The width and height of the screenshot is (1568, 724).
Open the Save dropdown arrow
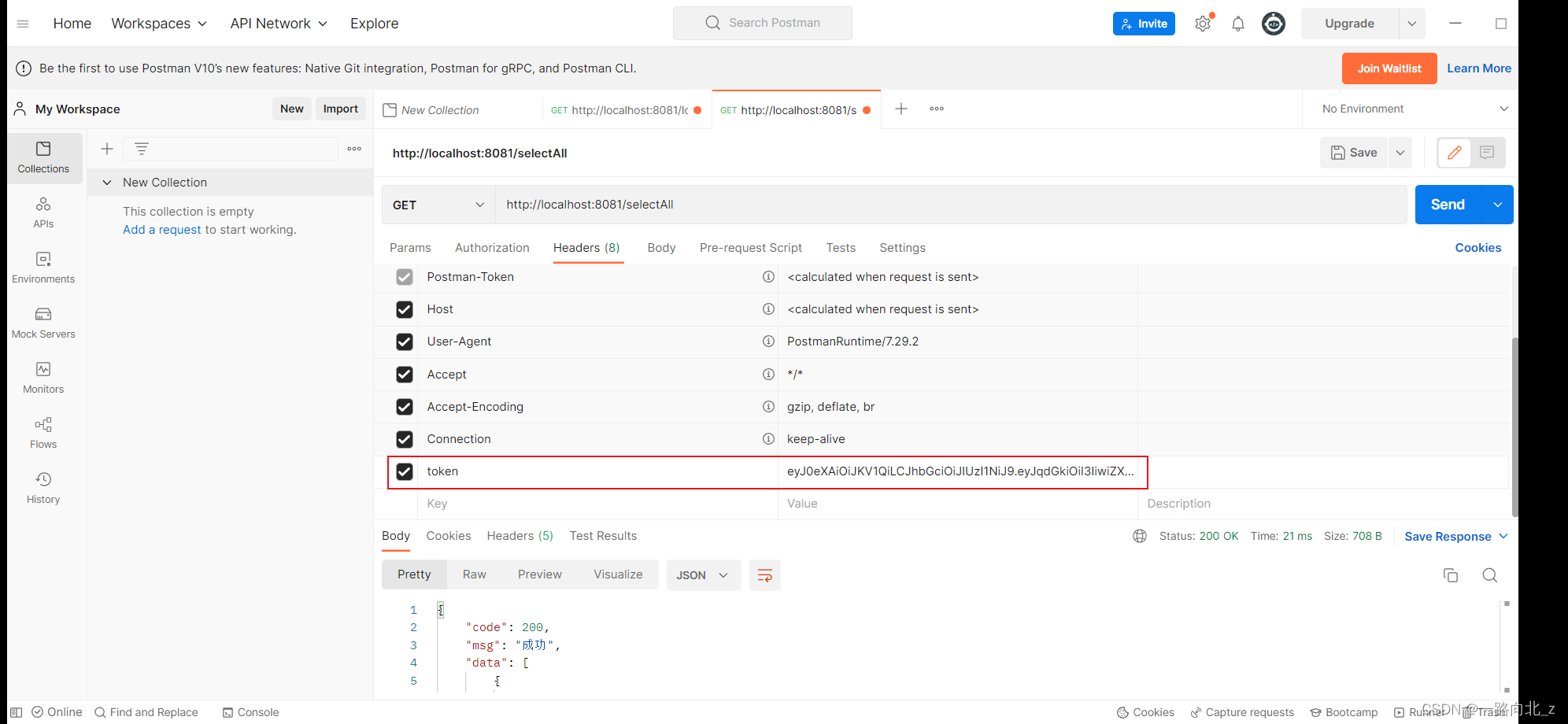tap(1400, 153)
